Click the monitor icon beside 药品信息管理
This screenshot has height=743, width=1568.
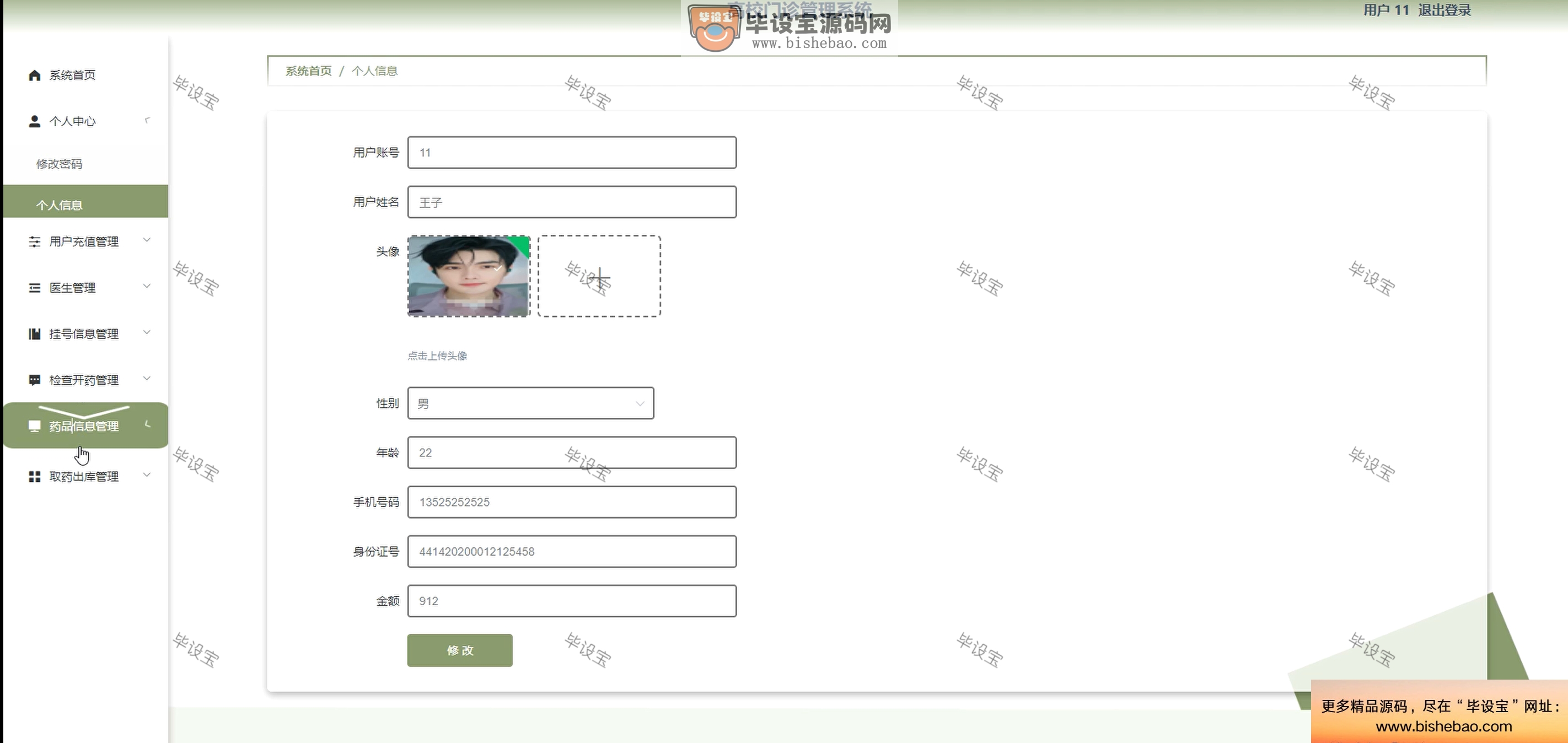pos(34,426)
